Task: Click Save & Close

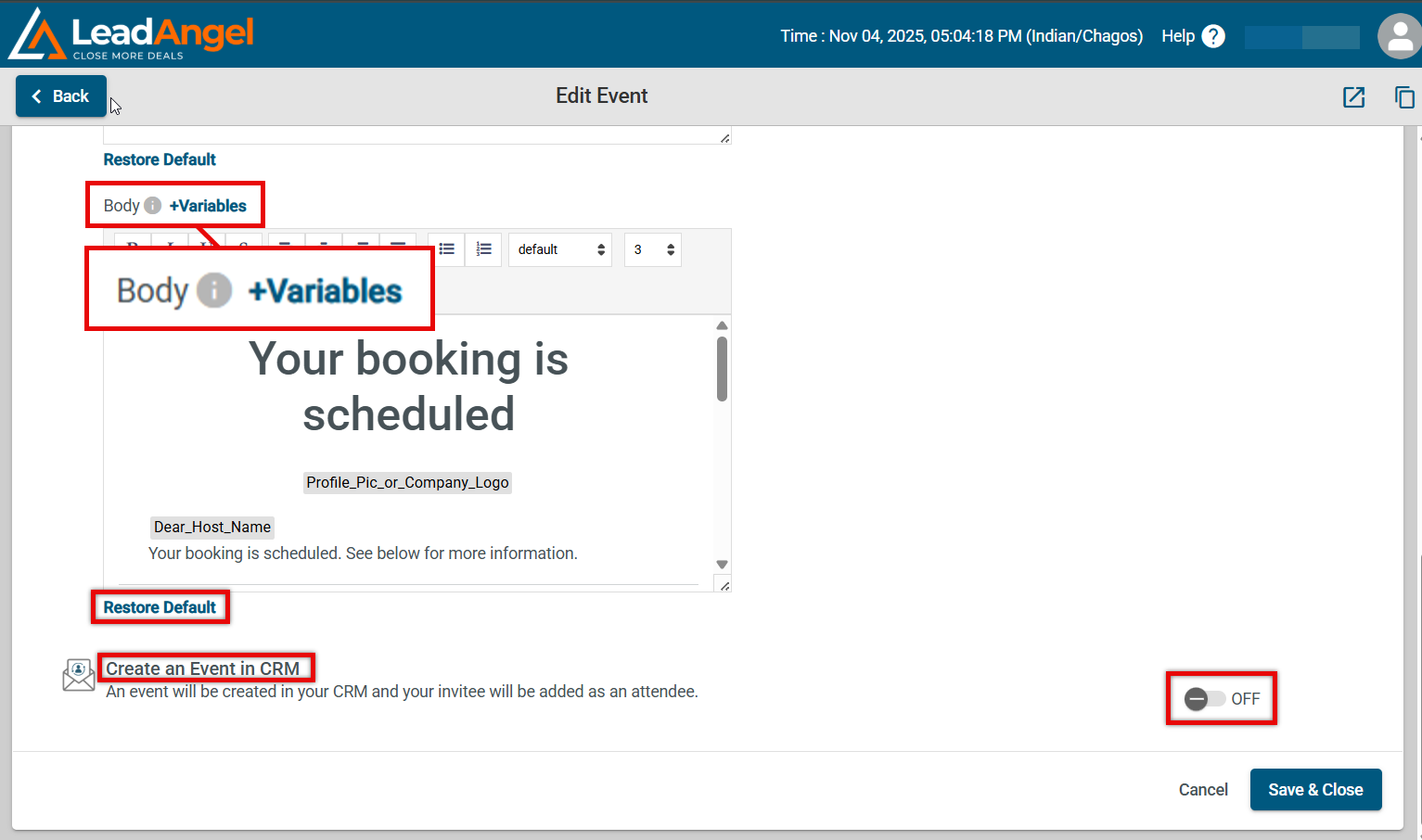Action: pos(1315,790)
